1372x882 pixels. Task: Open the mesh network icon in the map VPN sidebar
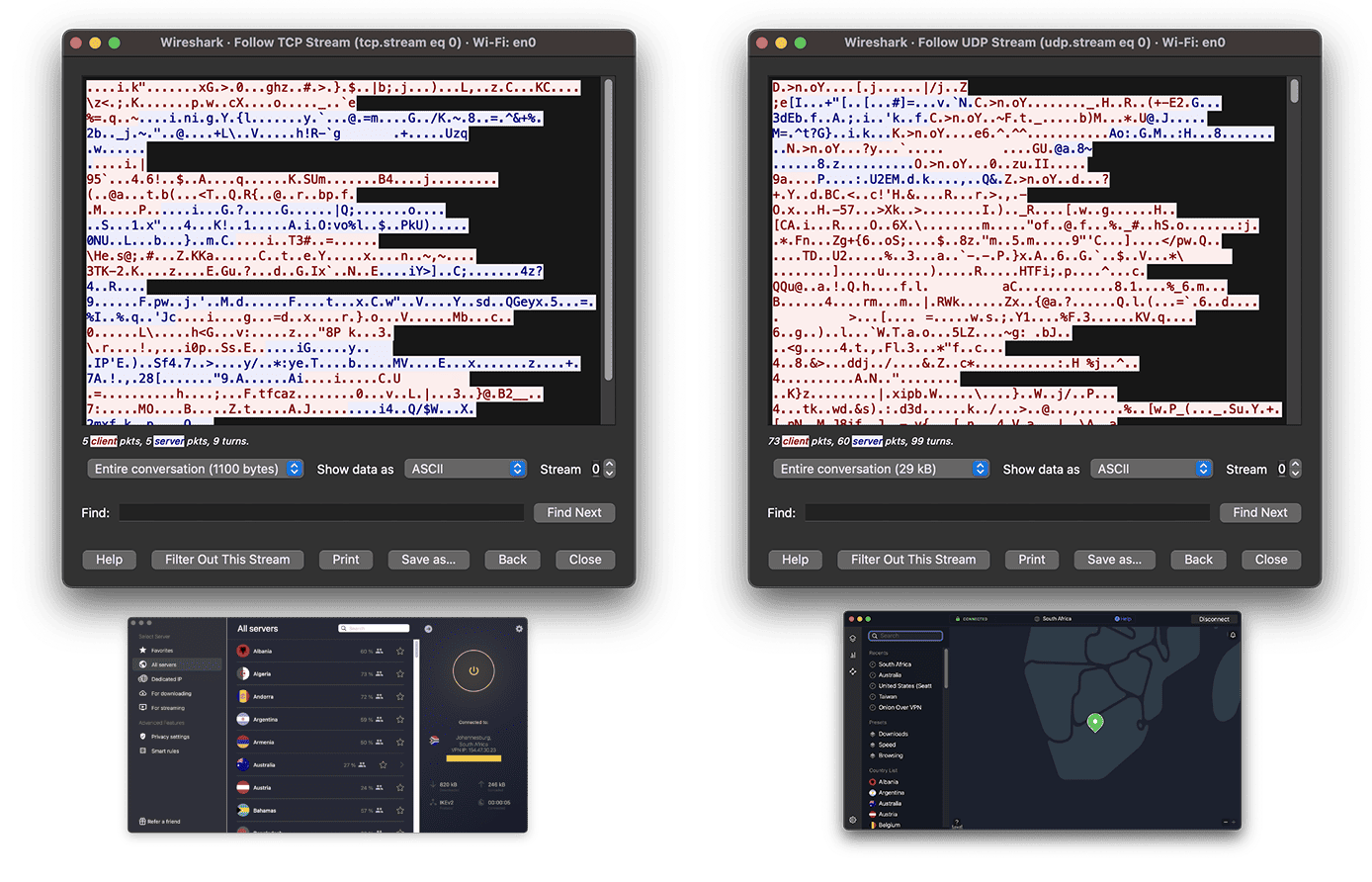[x=853, y=671]
